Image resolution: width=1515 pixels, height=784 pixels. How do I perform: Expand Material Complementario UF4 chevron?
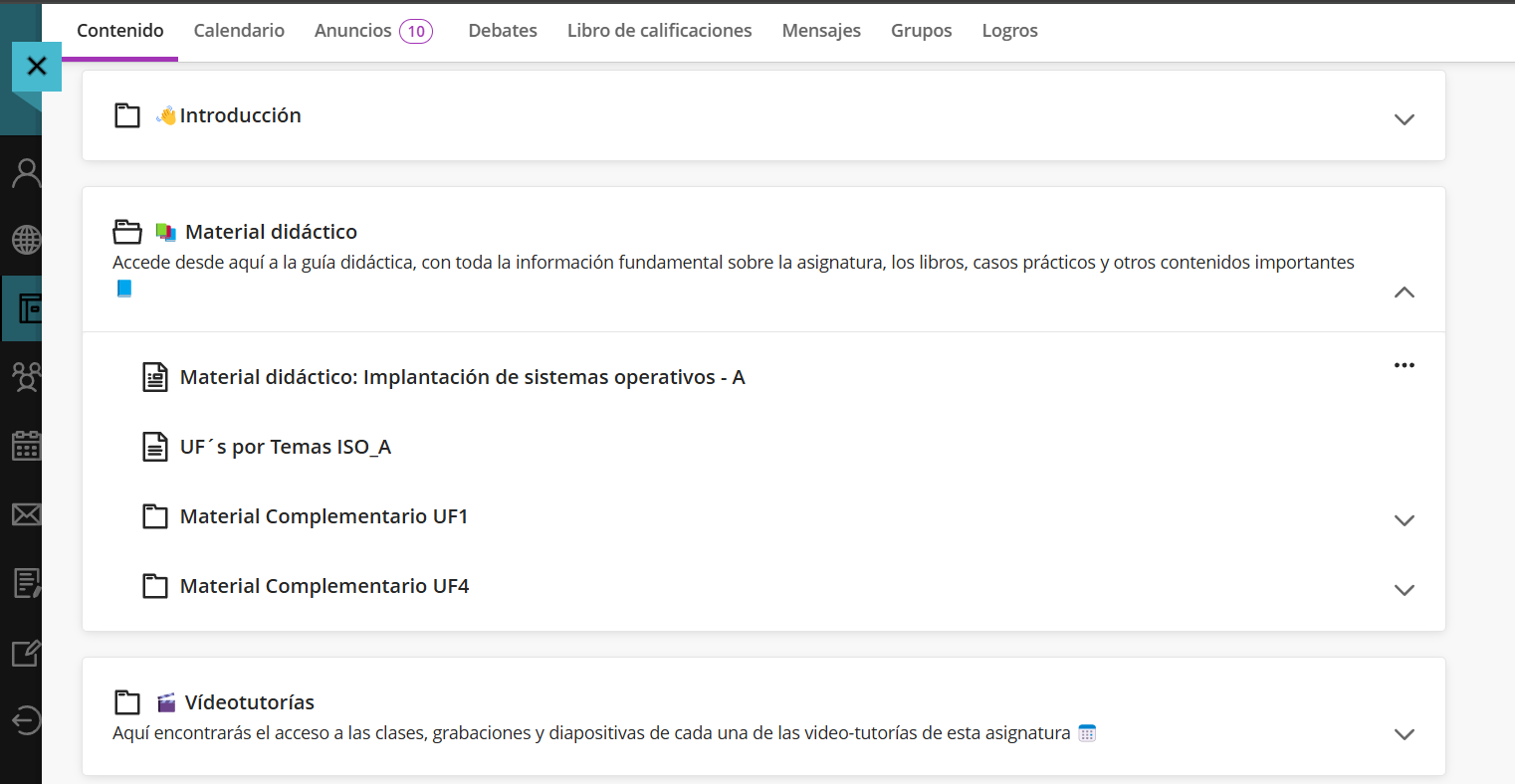(1404, 590)
